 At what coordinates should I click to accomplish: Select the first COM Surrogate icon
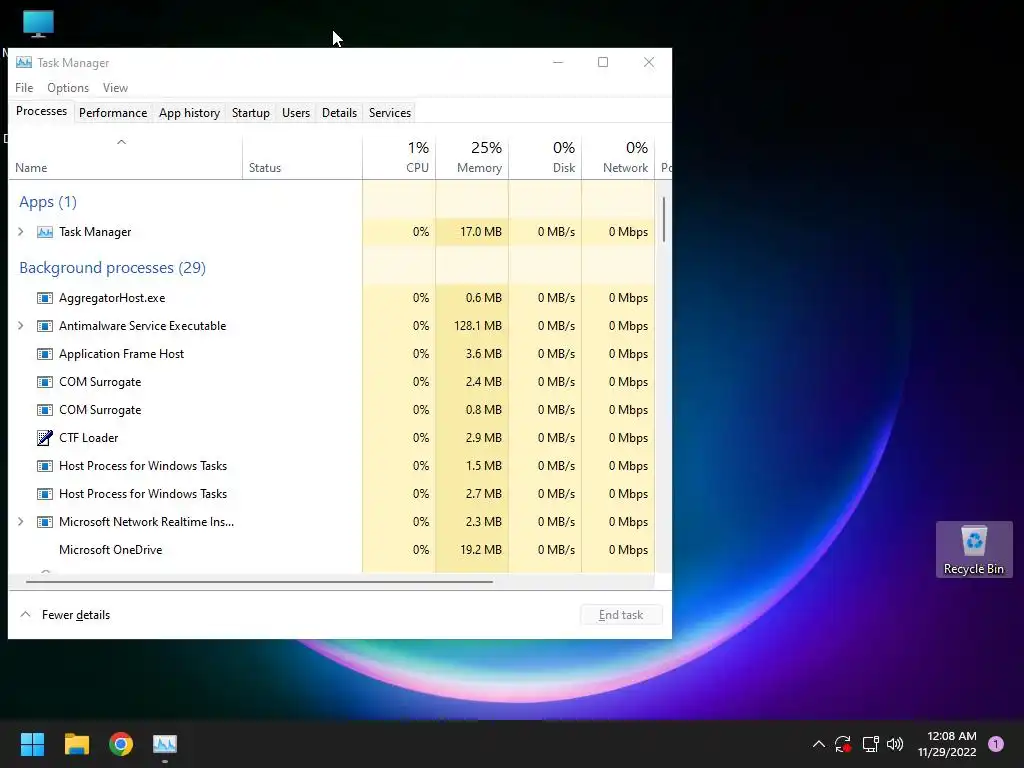click(x=44, y=382)
